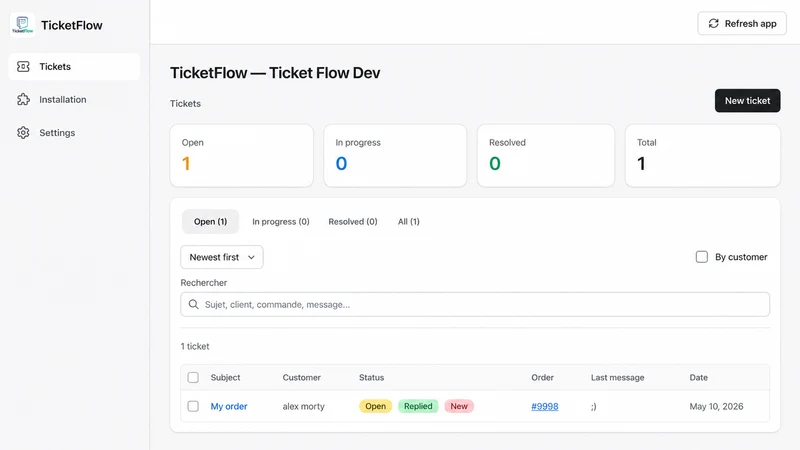Viewport: 800px width, 450px height.
Task: Click the Tickets icon in the sidebar
Action: [23, 66]
